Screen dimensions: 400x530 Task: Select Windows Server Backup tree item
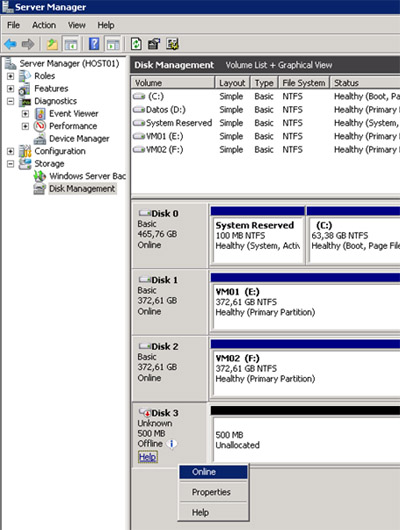(88, 176)
